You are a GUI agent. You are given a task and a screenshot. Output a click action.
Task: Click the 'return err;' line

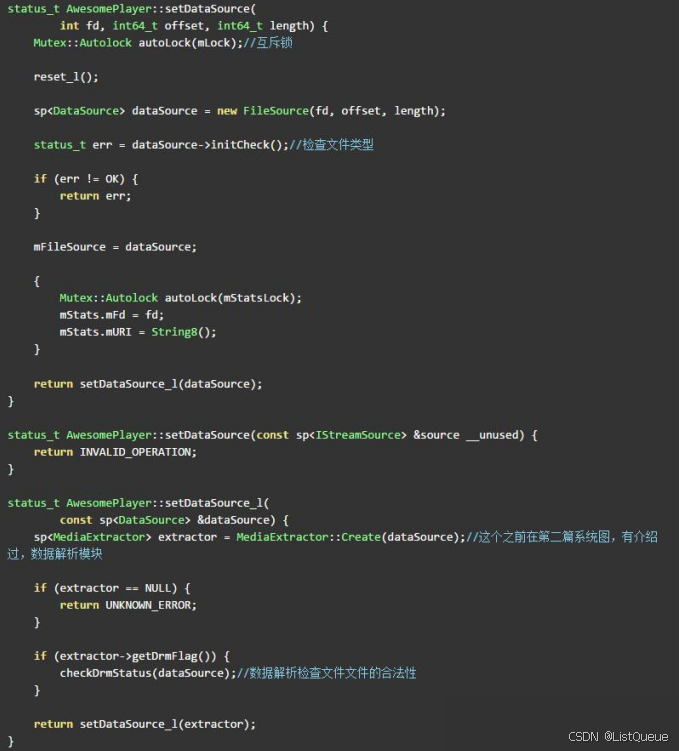click(95, 196)
